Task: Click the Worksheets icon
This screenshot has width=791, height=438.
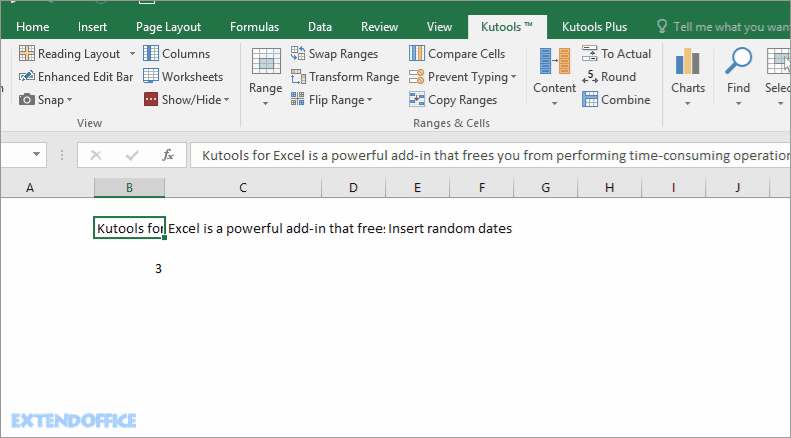Action: [151, 76]
